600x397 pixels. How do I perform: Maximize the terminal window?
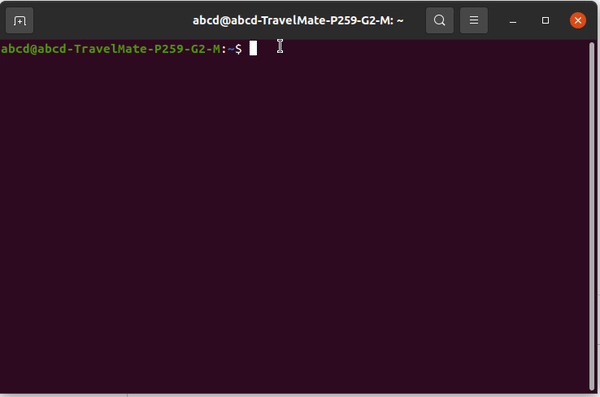pos(545,20)
